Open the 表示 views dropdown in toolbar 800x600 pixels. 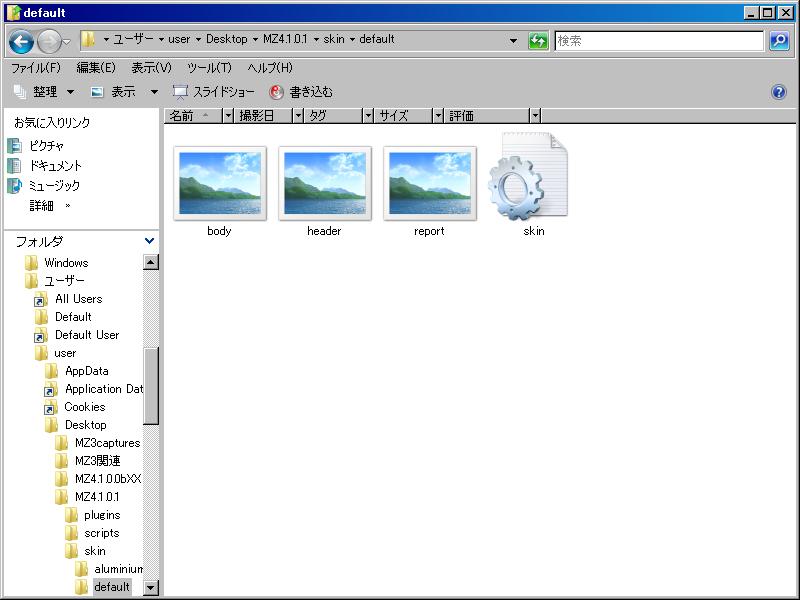point(123,92)
